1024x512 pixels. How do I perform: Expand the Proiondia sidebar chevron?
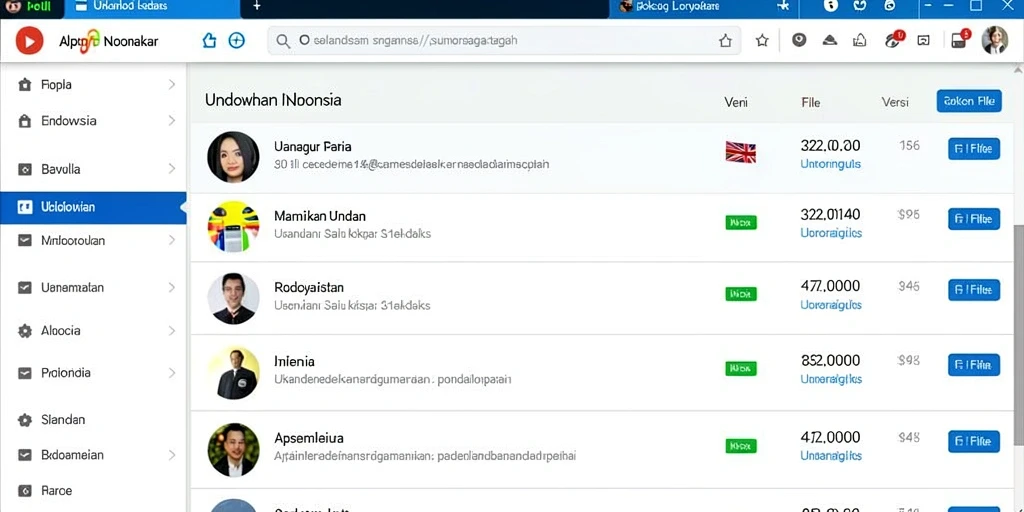point(172,373)
